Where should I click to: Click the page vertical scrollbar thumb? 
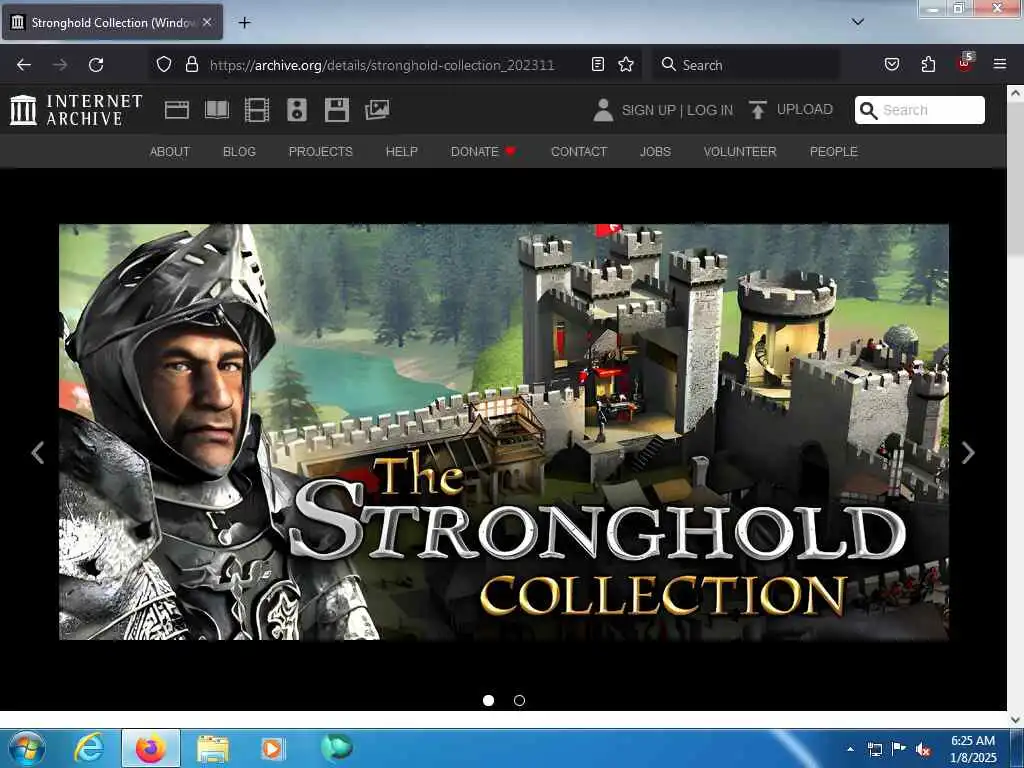1015,180
